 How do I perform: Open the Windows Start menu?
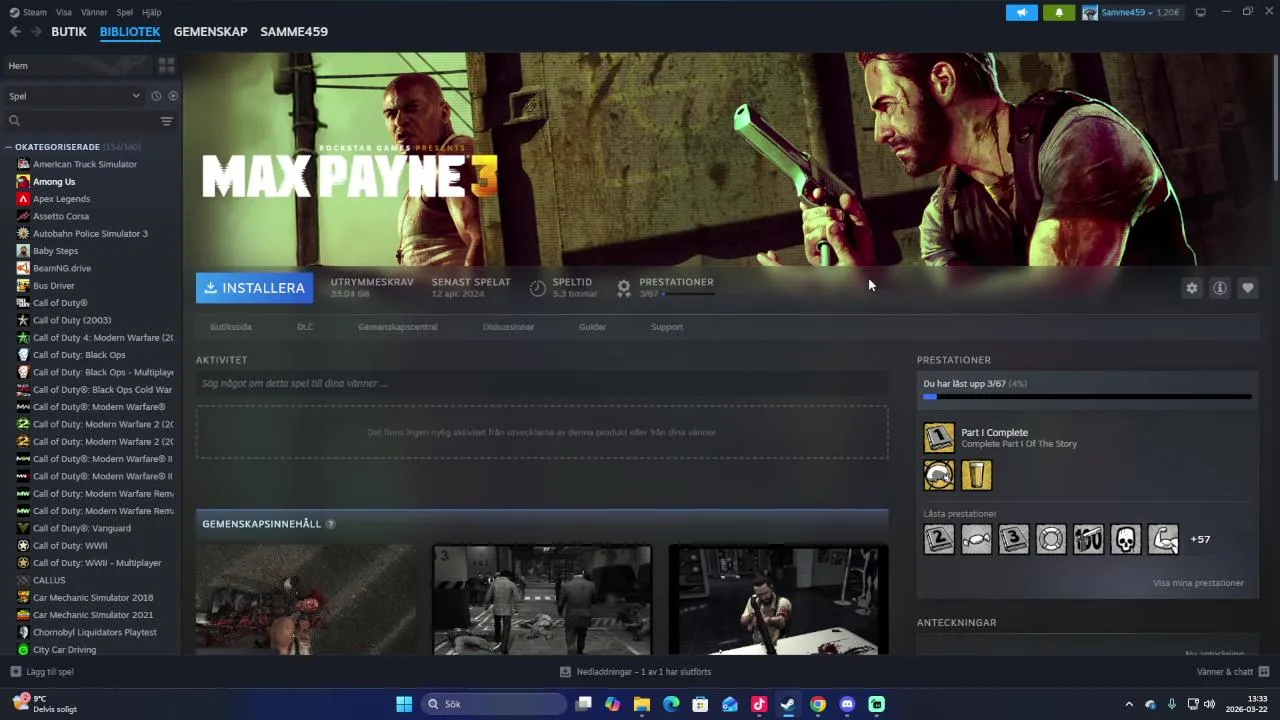tap(404, 704)
